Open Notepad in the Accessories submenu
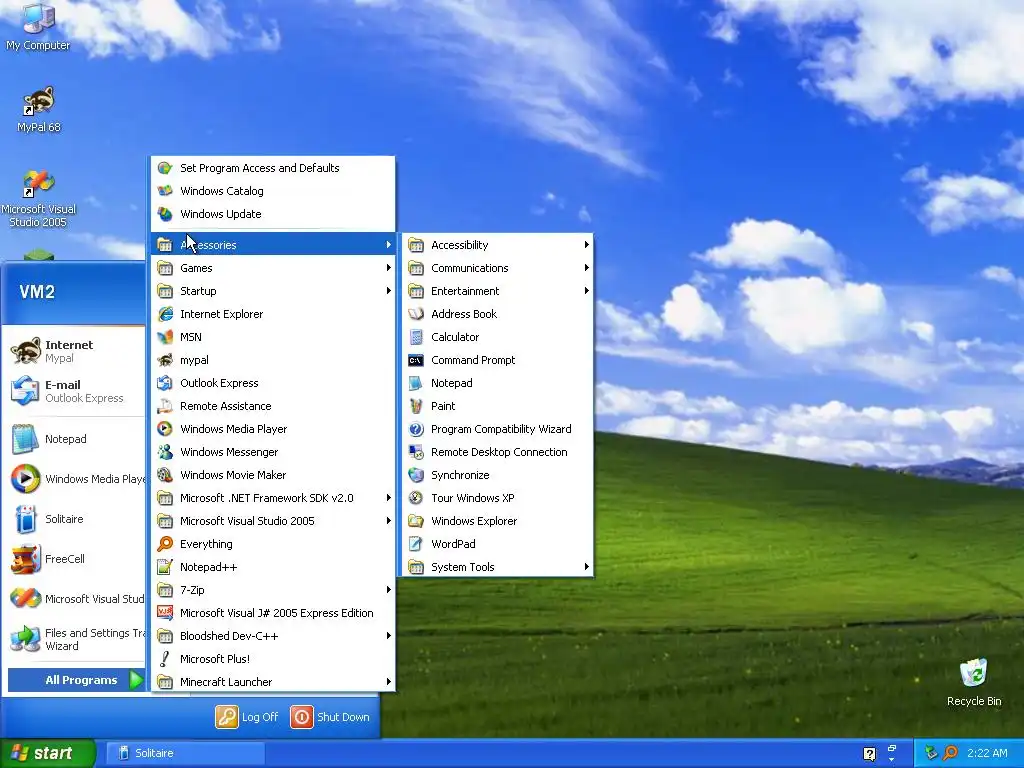 497,383
